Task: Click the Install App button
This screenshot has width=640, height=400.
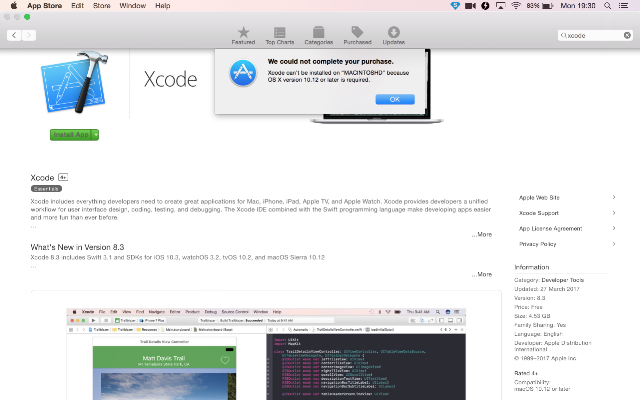Action: point(71,135)
